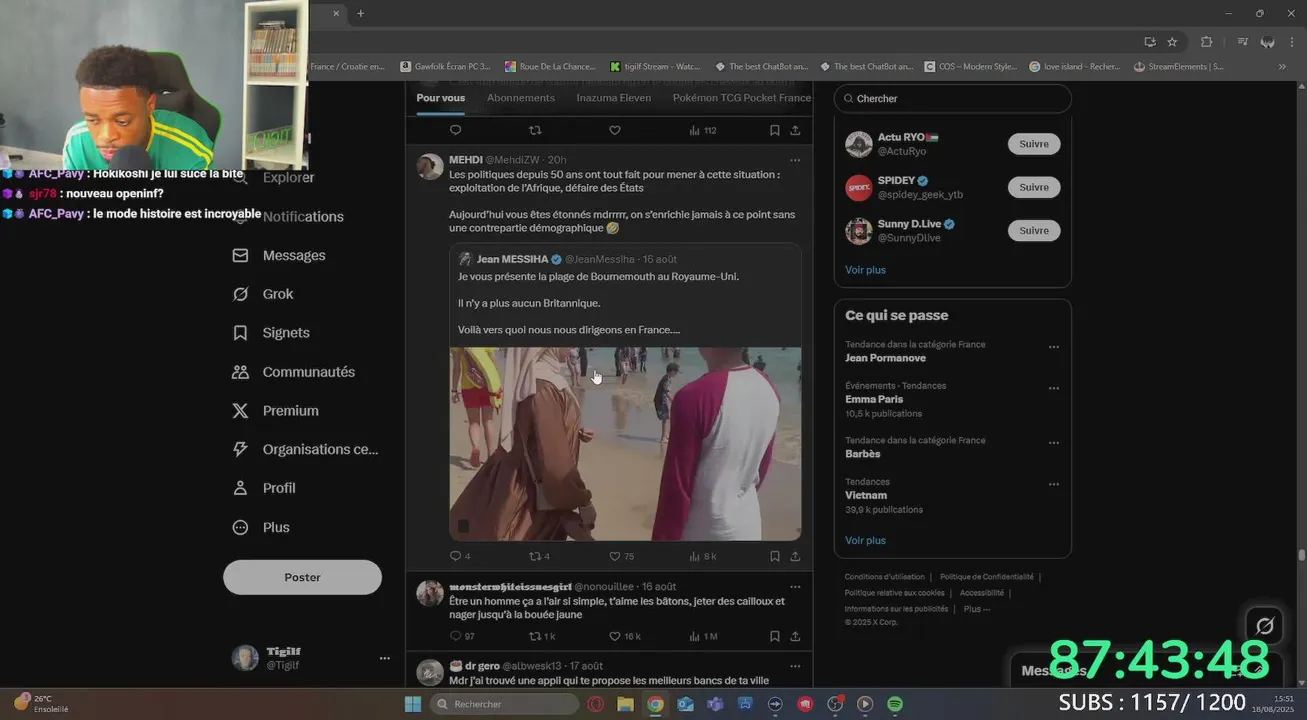The width and height of the screenshot is (1307, 720).
Task: Follow Actu RYO with Suivre button
Action: click(x=1033, y=144)
